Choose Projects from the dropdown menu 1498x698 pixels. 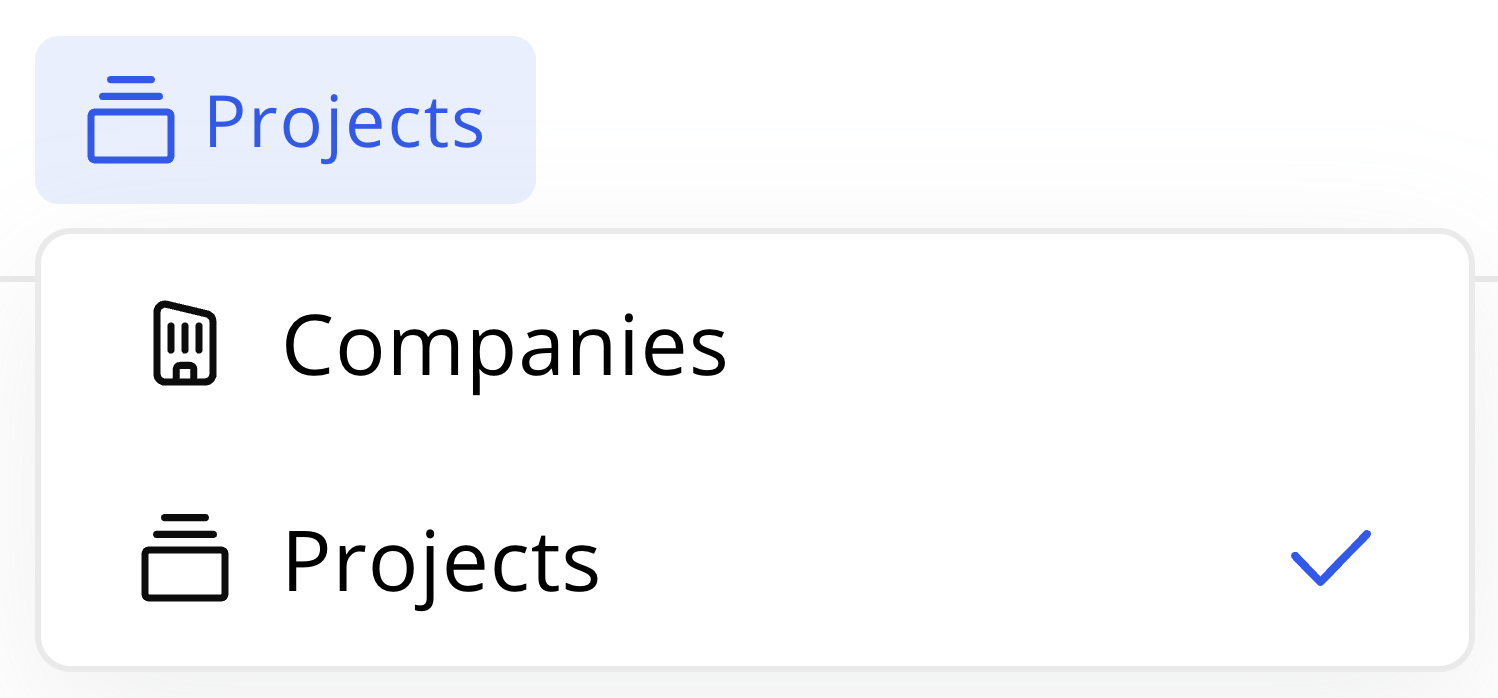[441, 560]
